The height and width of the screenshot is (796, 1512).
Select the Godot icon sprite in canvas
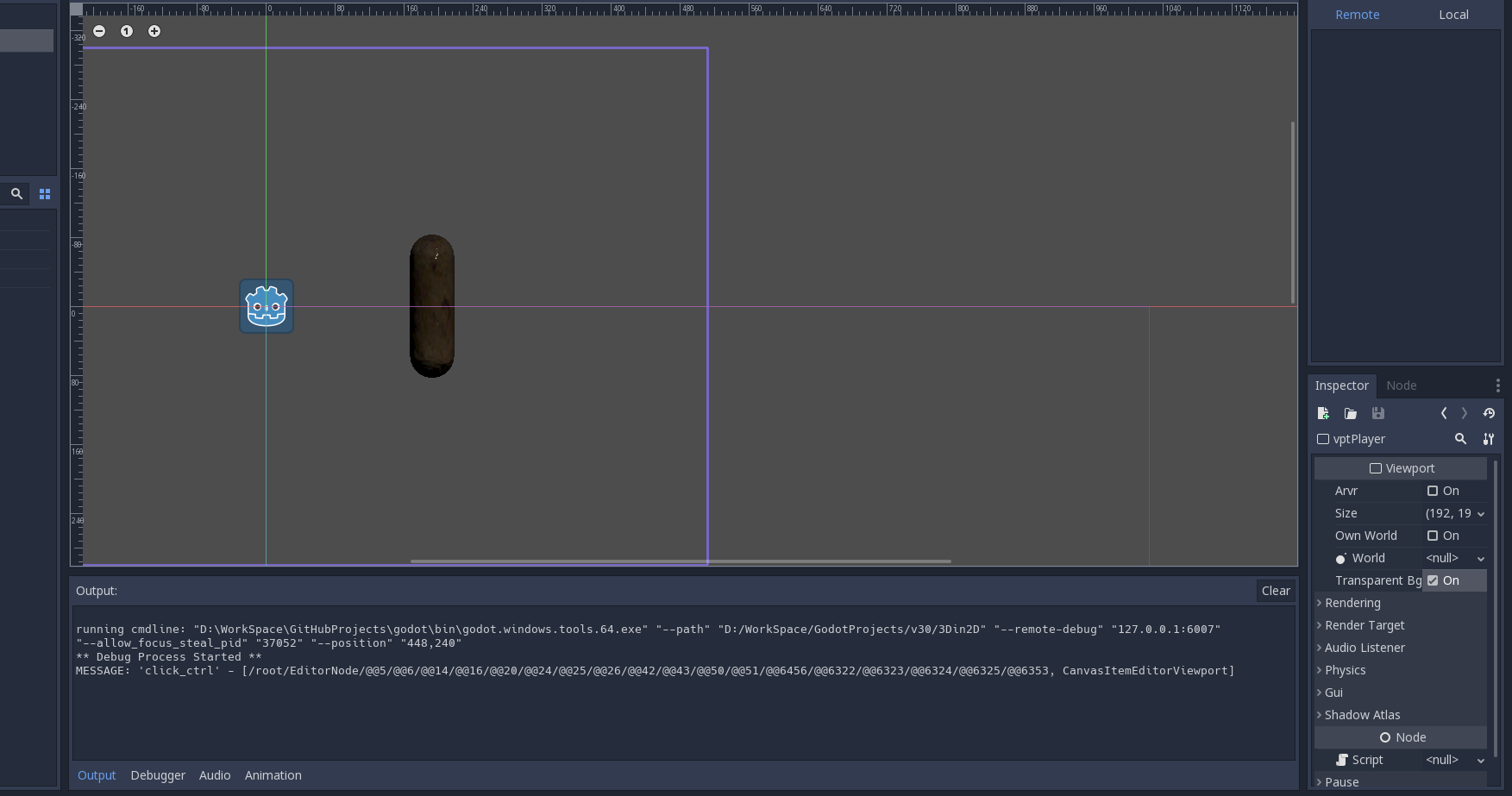[267, 306]
